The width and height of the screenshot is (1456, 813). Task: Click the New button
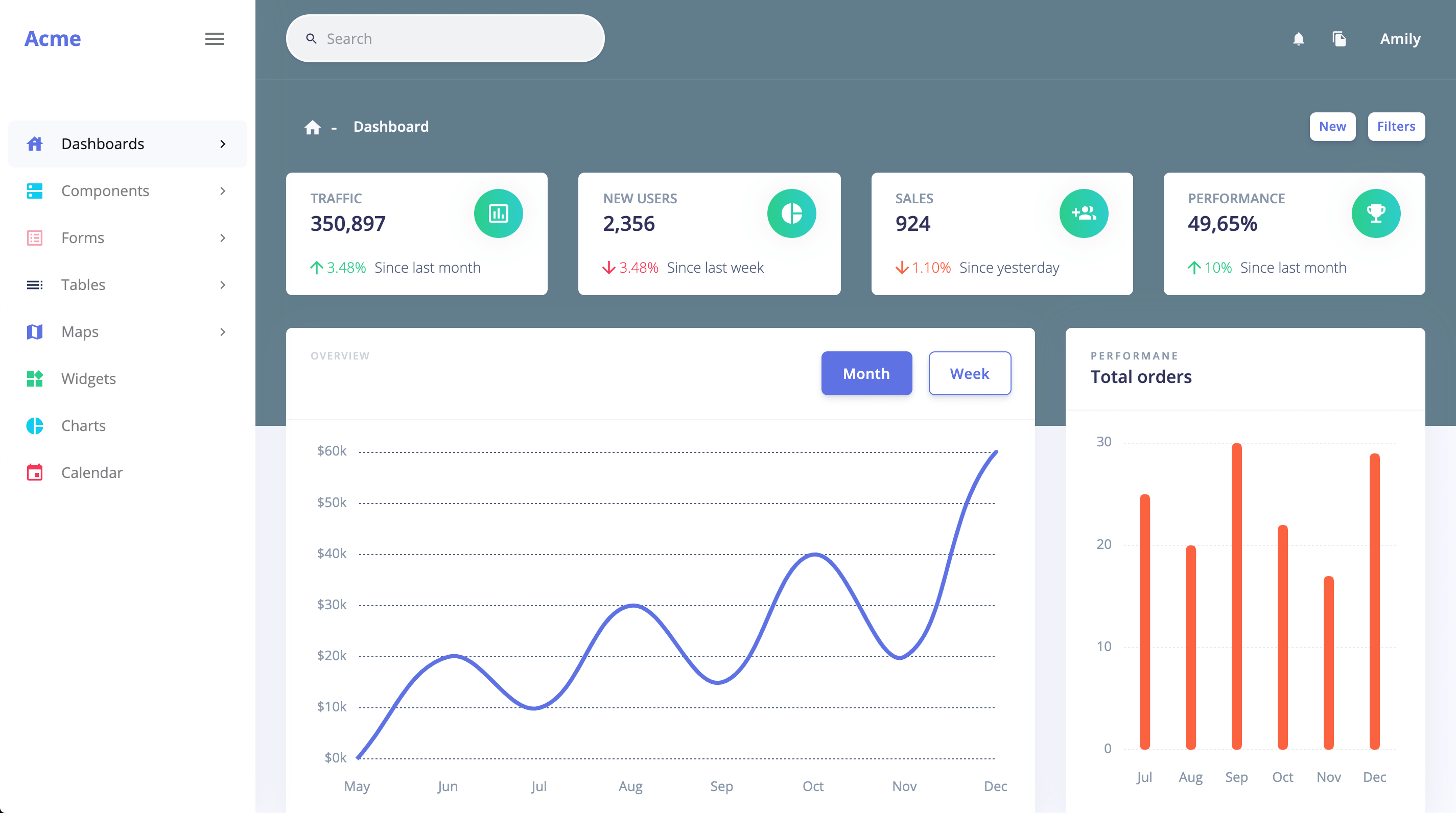pyautogui.click(x=1333, y=127)
